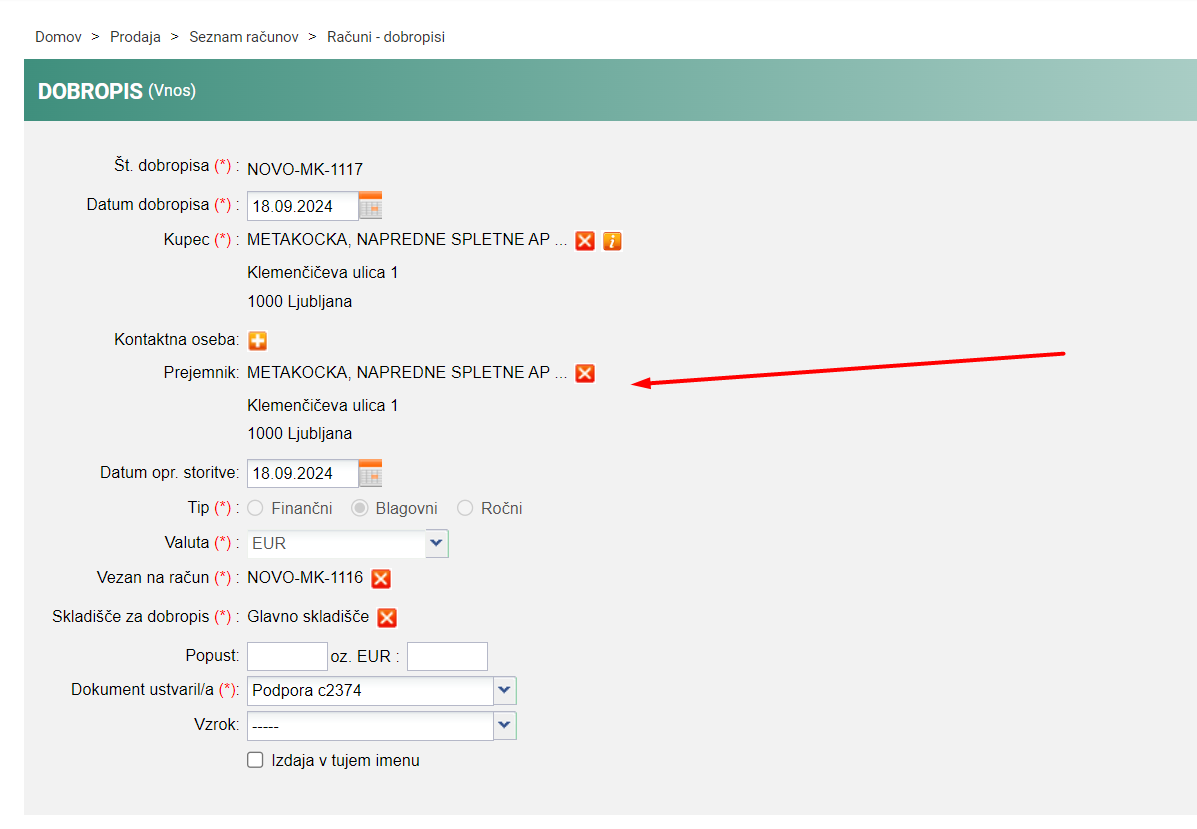
Task: Remove linked invoice NOVO-MK-1116
Action: click(381, 578)
